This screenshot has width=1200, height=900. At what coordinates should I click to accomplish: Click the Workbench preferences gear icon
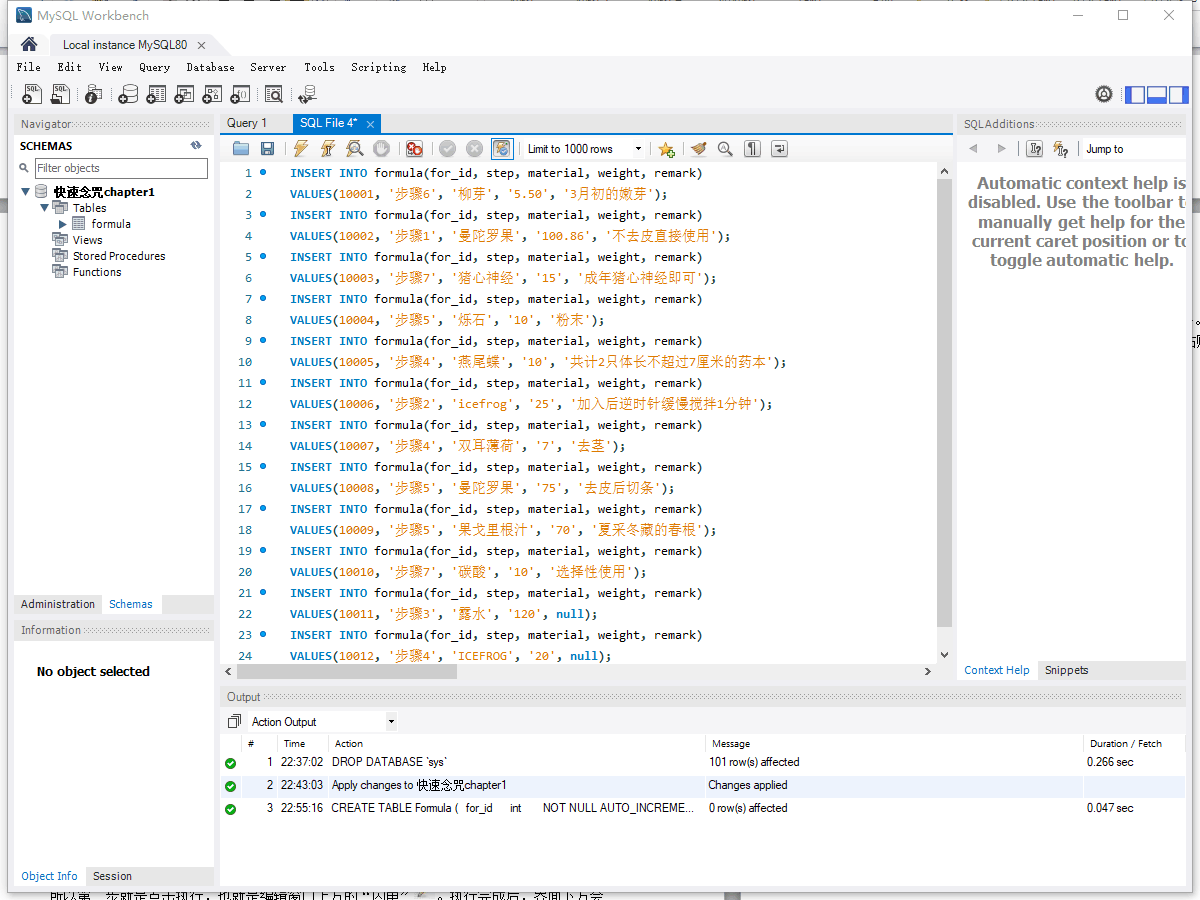click(1104, 94)
